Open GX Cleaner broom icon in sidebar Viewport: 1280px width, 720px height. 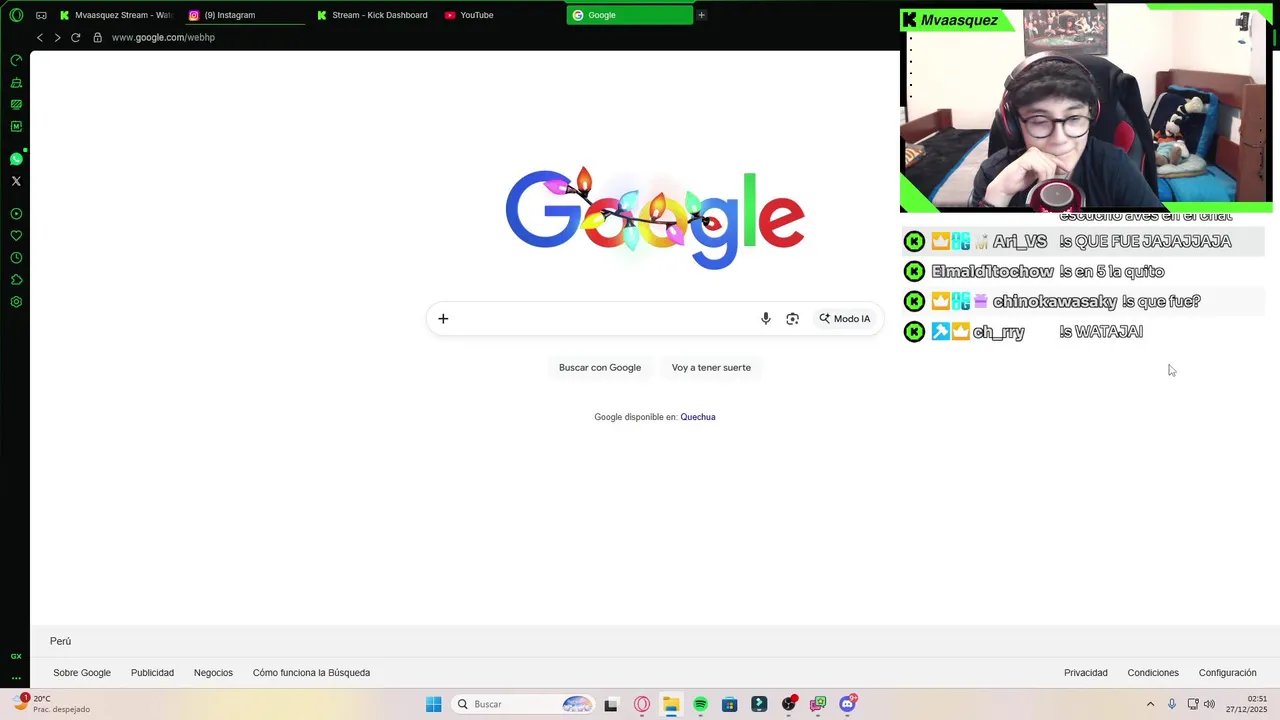coord(16,82)
